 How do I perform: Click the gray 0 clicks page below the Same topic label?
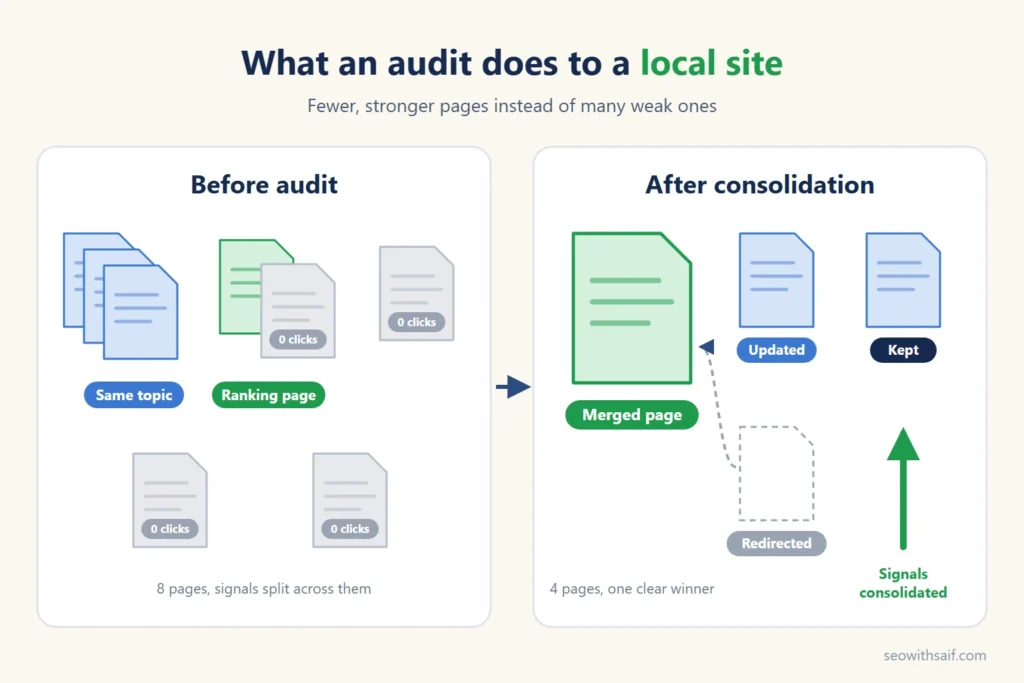[x=170, y=500]
